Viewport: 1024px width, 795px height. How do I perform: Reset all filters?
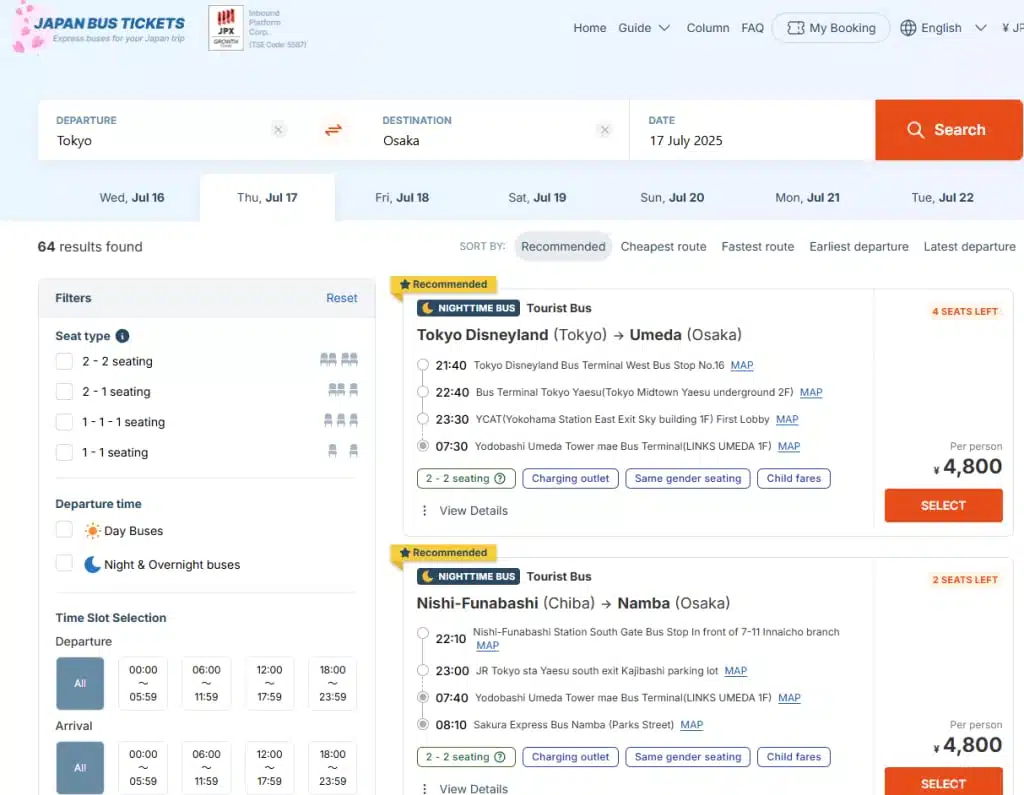[x=341, y=298]
